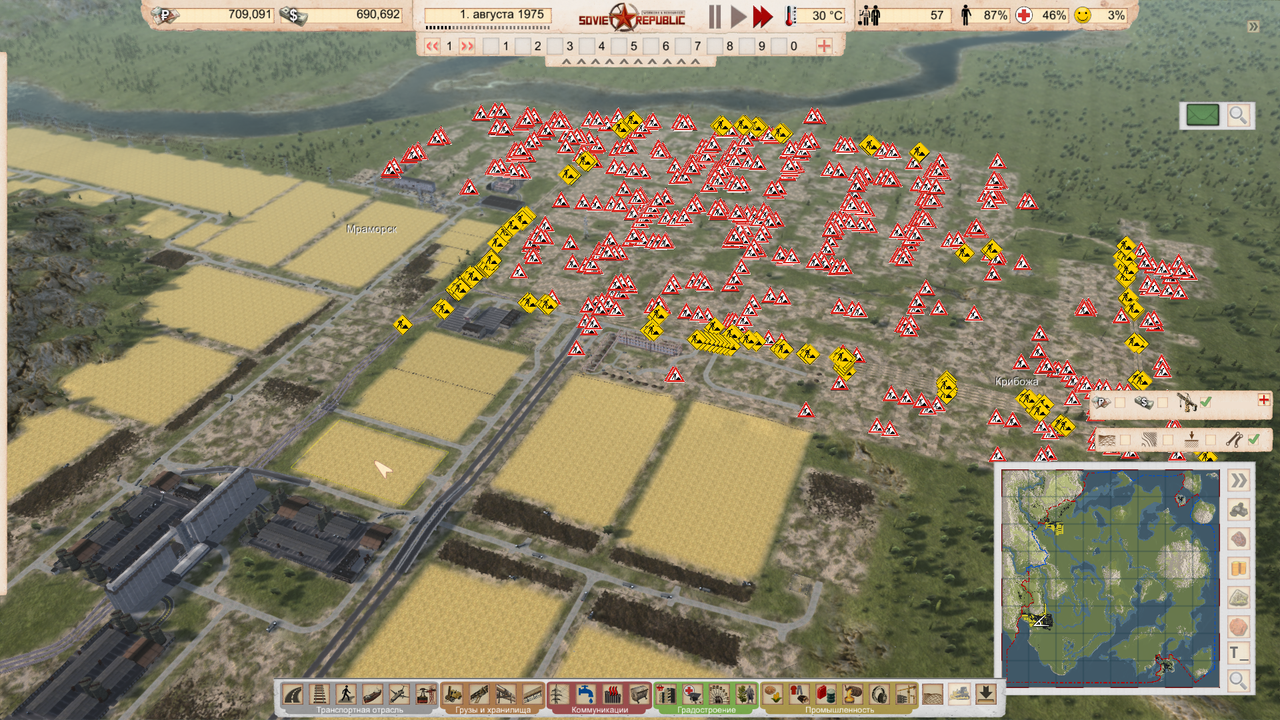This screenshot has width=1280, height=720.
Task: Open the forklift storage menu icon
Action: coord(454,694)
